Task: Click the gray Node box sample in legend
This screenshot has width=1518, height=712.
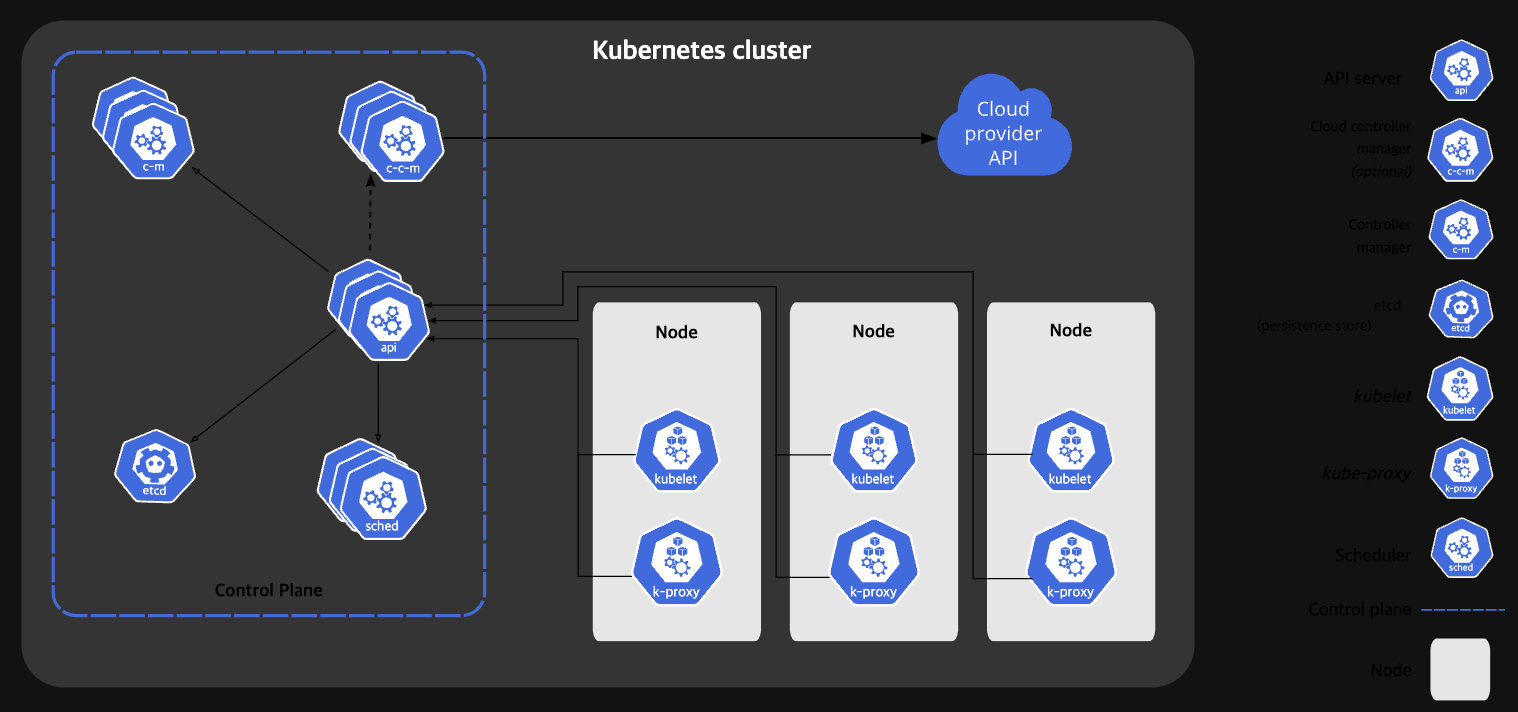Action: pos(1460,669)
